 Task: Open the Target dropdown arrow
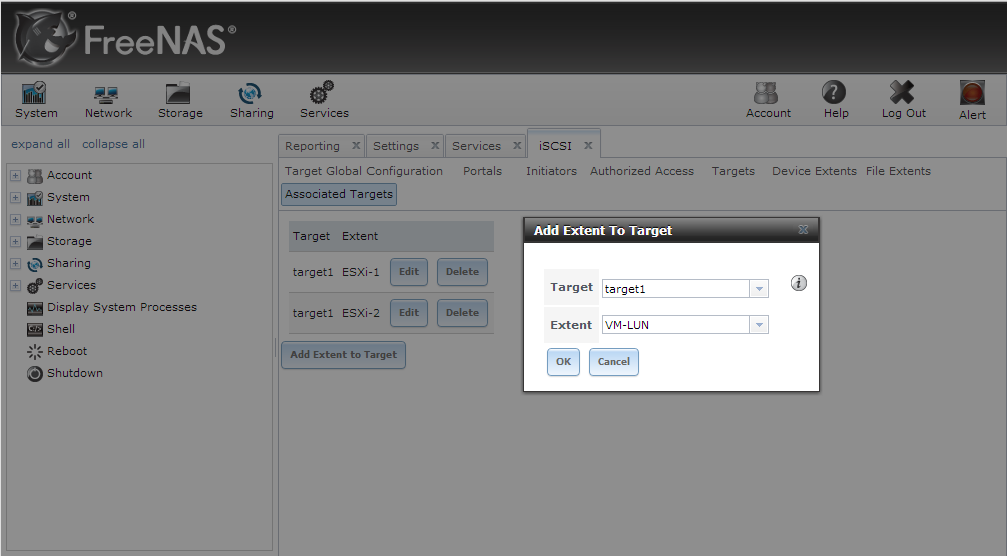[x=758, y=289]
